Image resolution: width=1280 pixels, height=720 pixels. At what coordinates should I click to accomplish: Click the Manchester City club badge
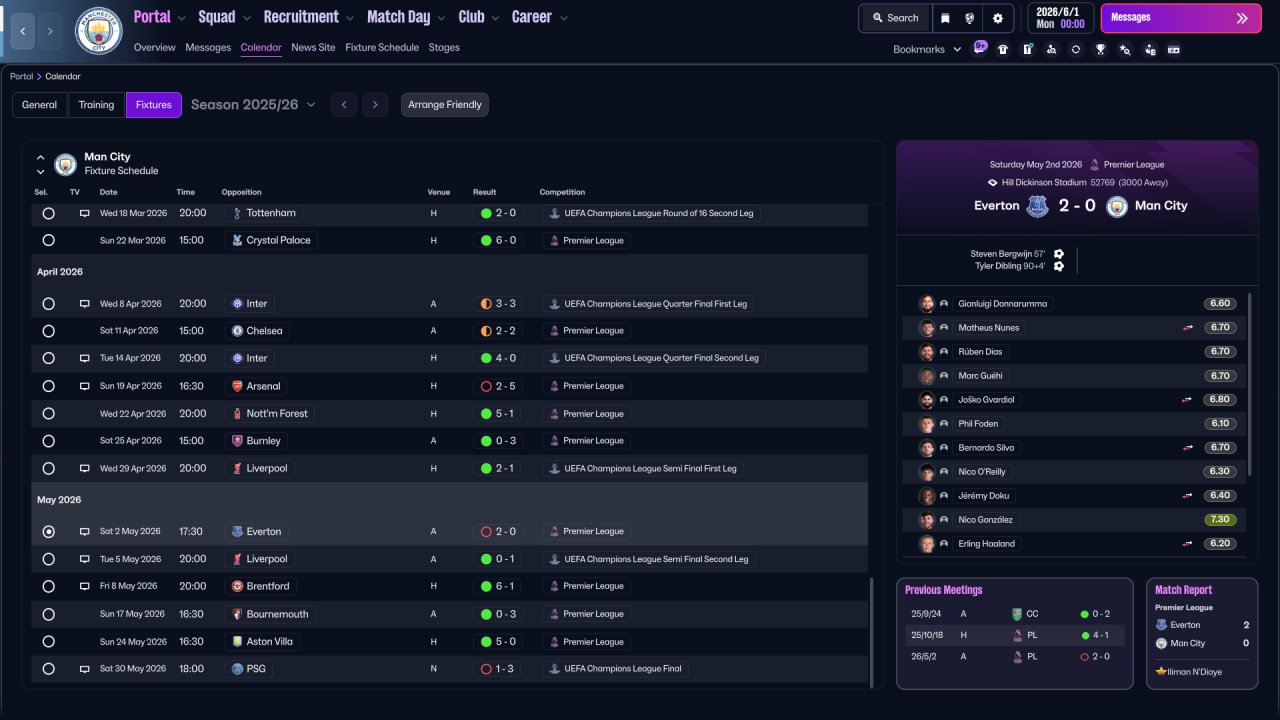(99, 31)
